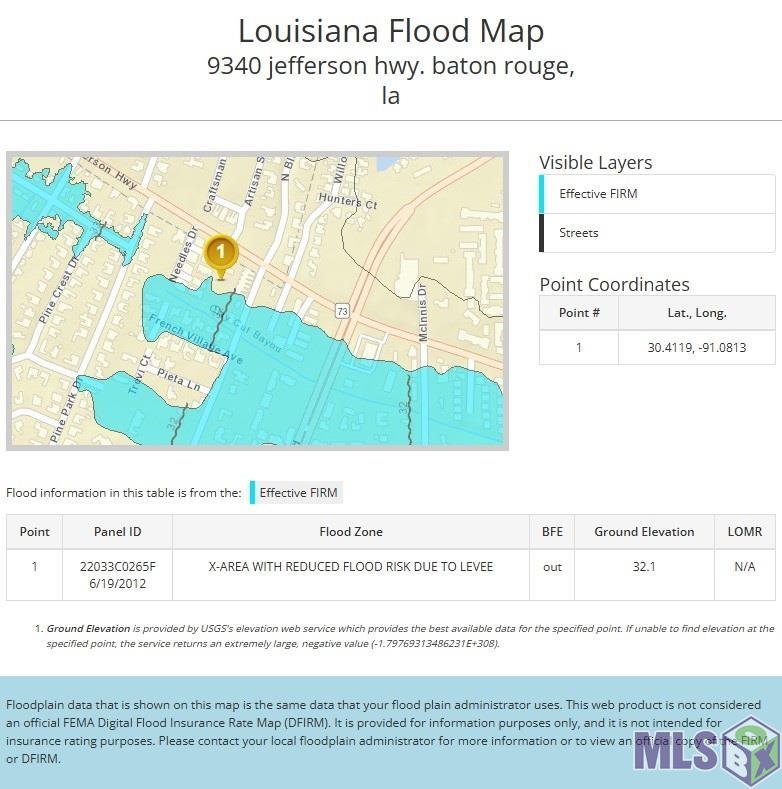This screenshot has width=782, height=789.
Task: Click the cyan Effective FIRM legend swatch
Action: pos(253,492)
